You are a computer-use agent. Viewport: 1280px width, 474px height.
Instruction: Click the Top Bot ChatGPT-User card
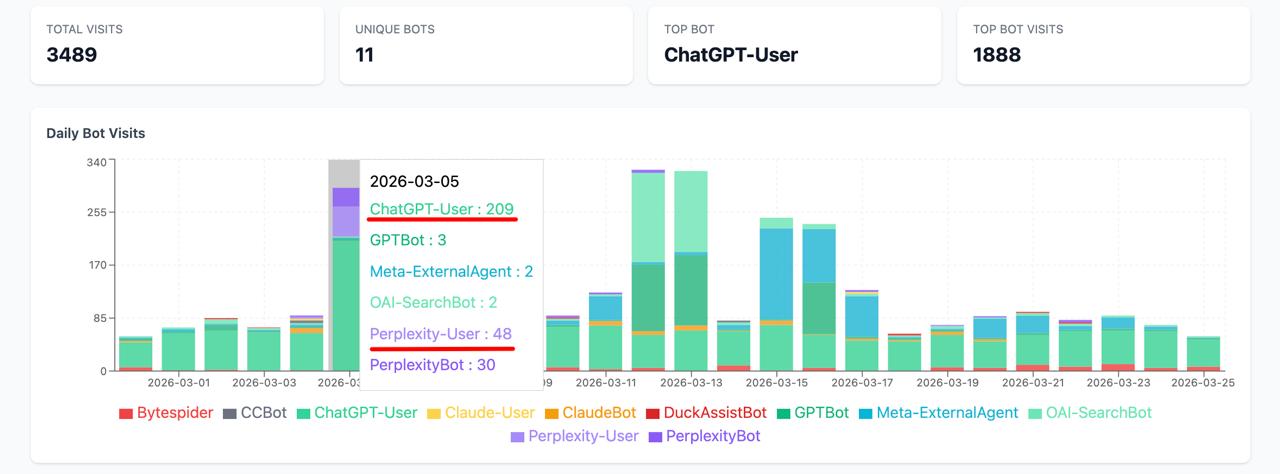pos(794,45)
